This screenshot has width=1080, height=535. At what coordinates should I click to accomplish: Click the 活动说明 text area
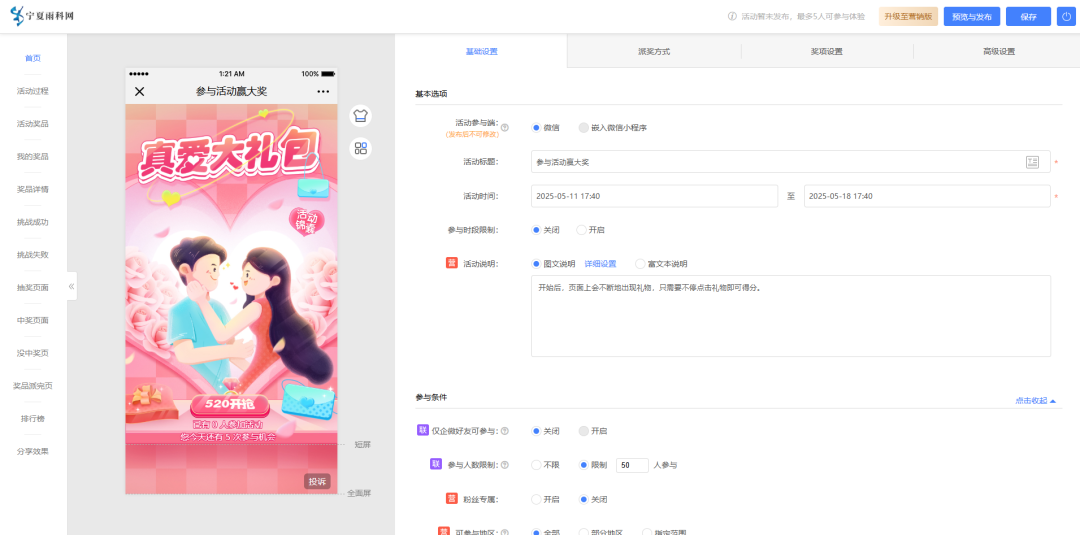pos(791,316)
